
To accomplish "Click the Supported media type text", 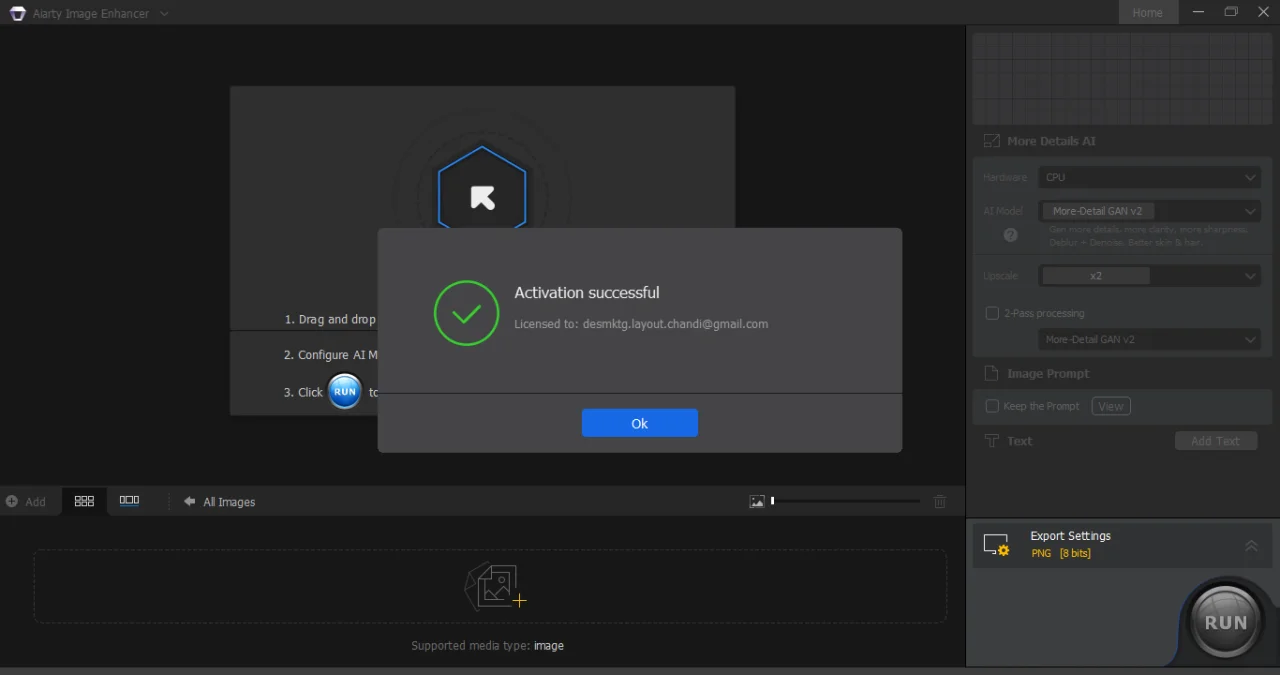I will 487,646.
